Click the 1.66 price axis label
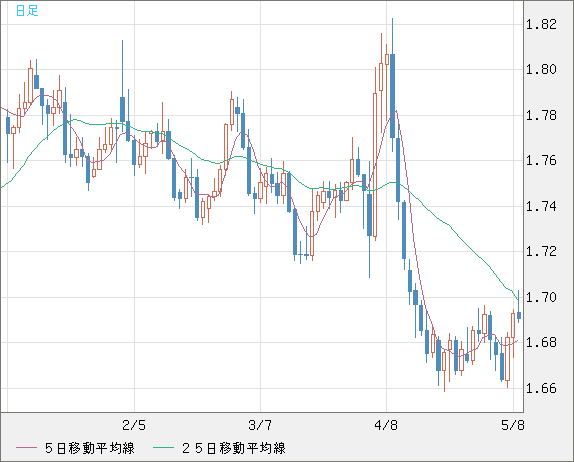Viewport: 574px width, 462px height. tap(541, 388)
